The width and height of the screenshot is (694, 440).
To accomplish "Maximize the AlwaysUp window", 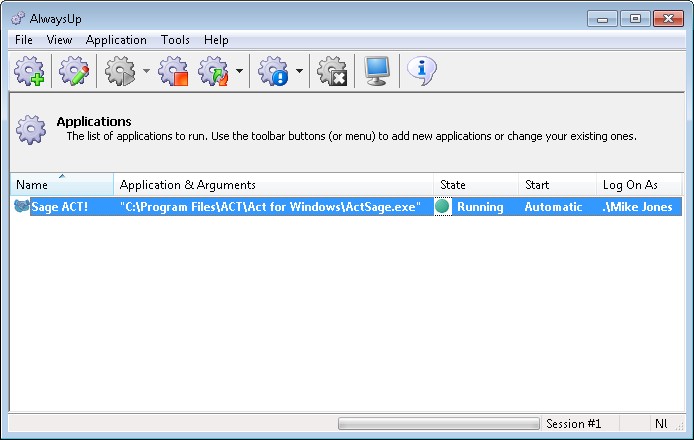I will click(635, 19).
